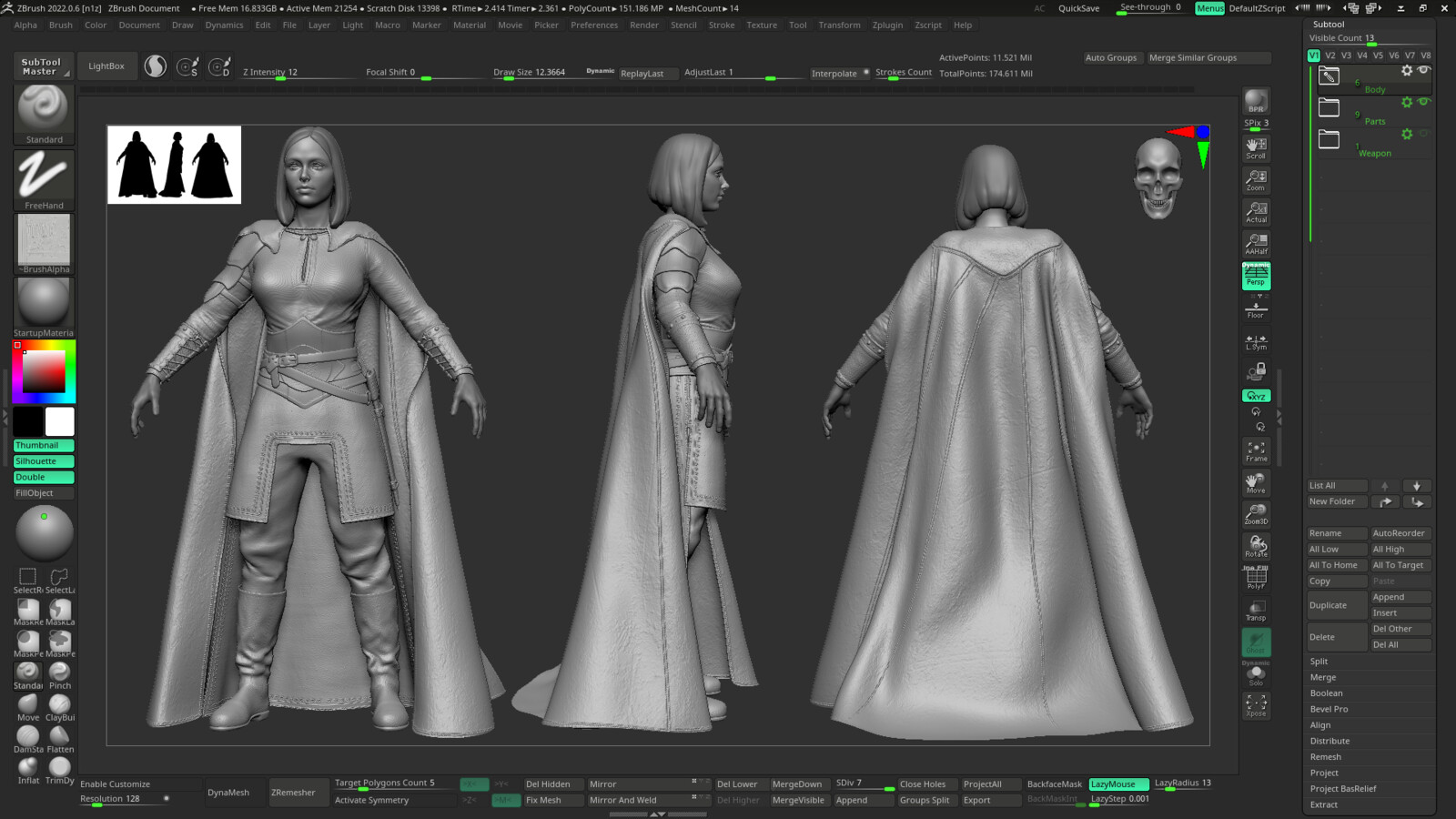Click the silhouette thumbnail preview
Viewport: 1456px width, 819px height.
[174, 165]
